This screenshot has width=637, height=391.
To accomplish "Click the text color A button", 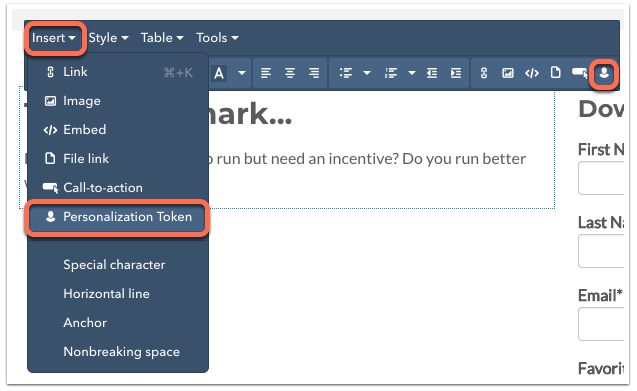I will click(x=219, y=74).
